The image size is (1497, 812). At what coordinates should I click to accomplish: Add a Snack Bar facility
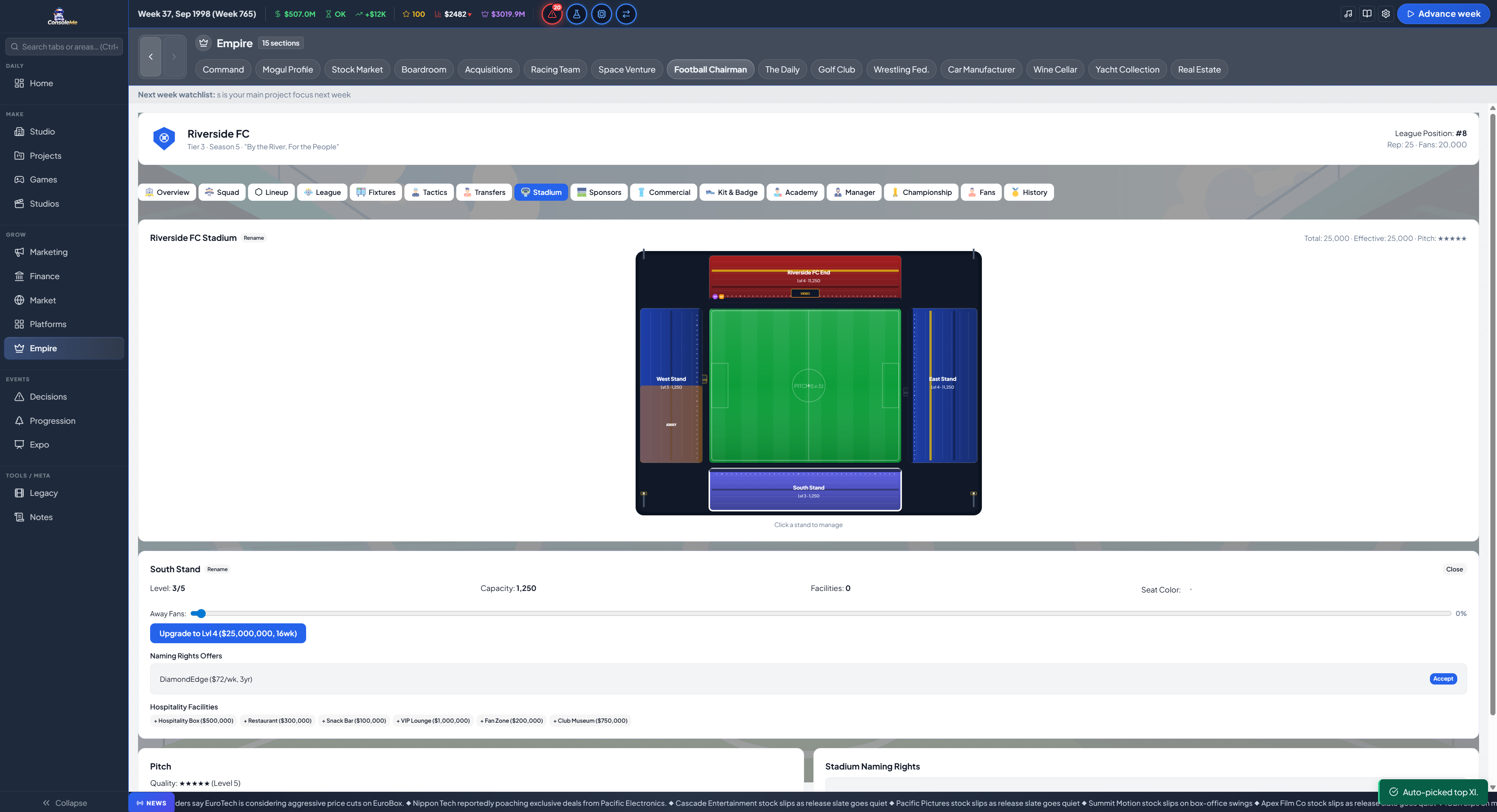(x=354, y=721)
